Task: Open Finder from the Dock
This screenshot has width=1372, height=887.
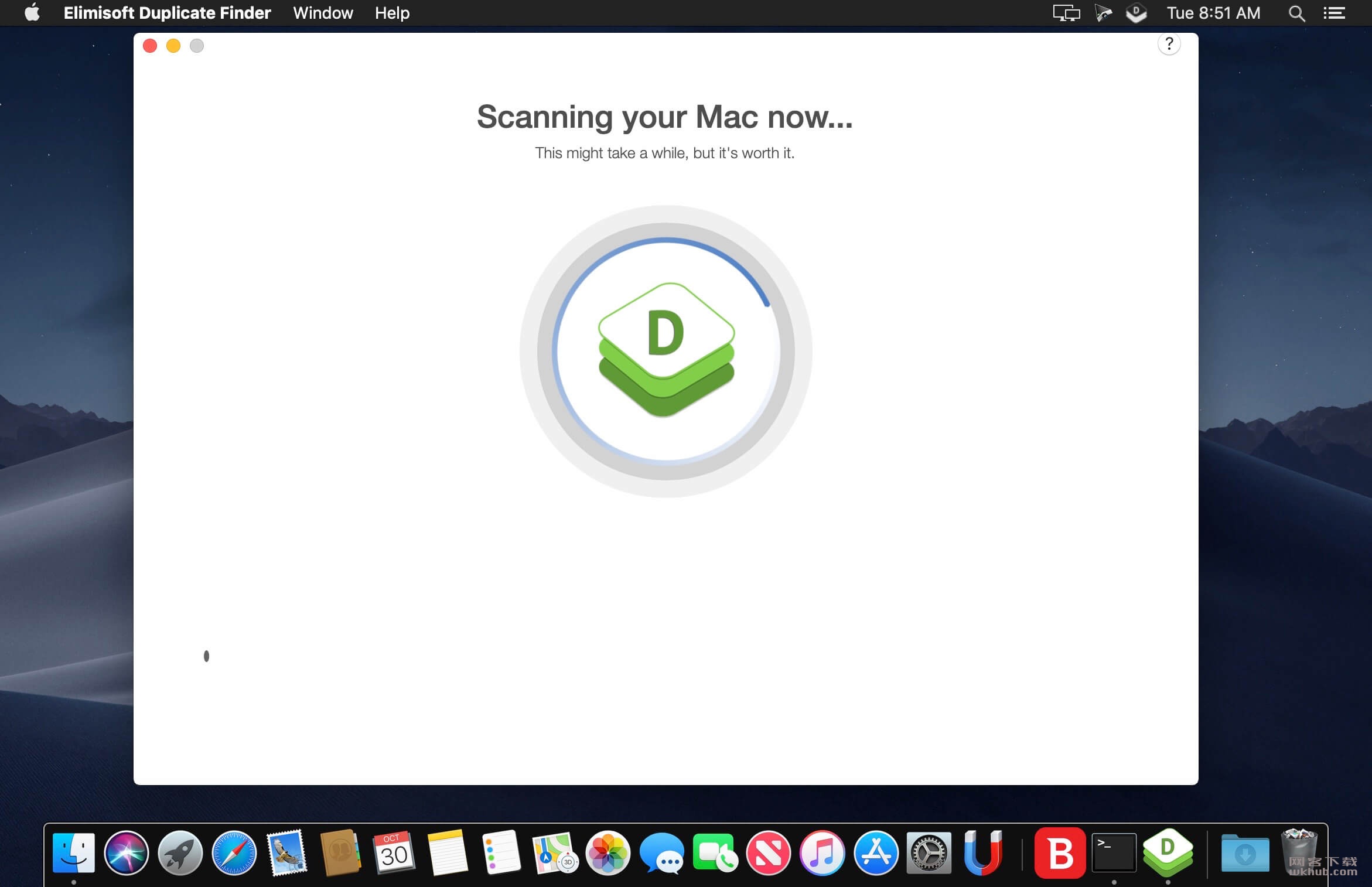Action: [x=74, y=852]
